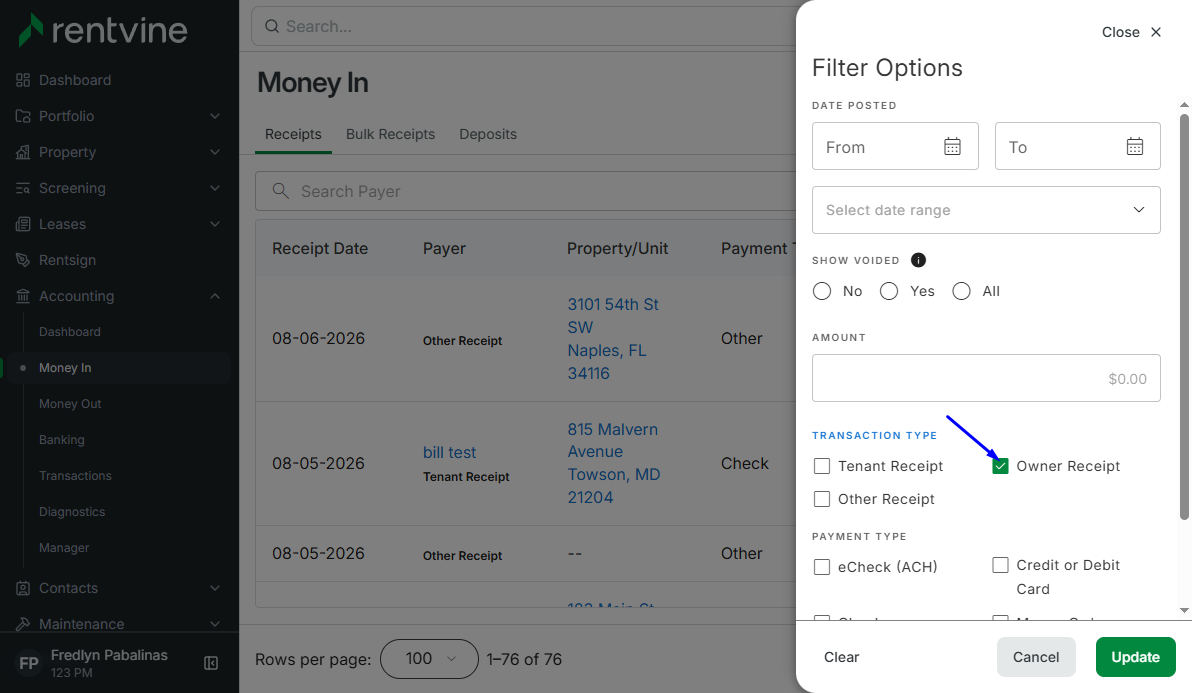Check the Other Receipt checkbox
Viewport: 1192px width, 693px height.
[822, 499]
